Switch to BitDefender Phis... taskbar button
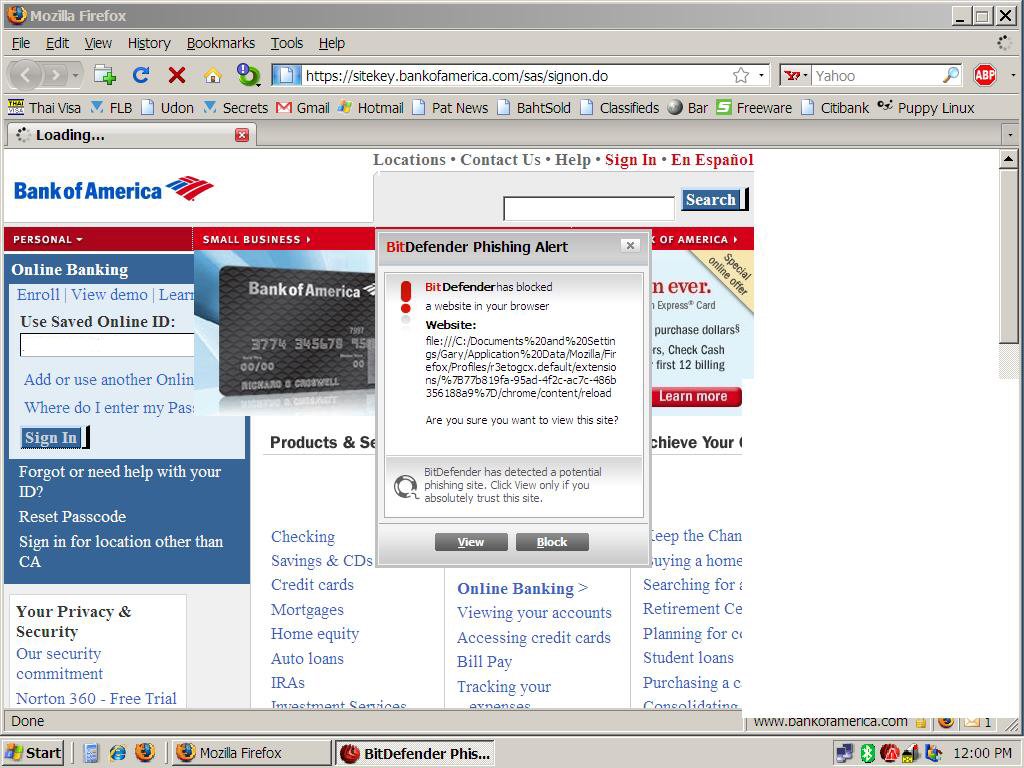Screen dimensions: 1024x768 [x=415, y=753]
